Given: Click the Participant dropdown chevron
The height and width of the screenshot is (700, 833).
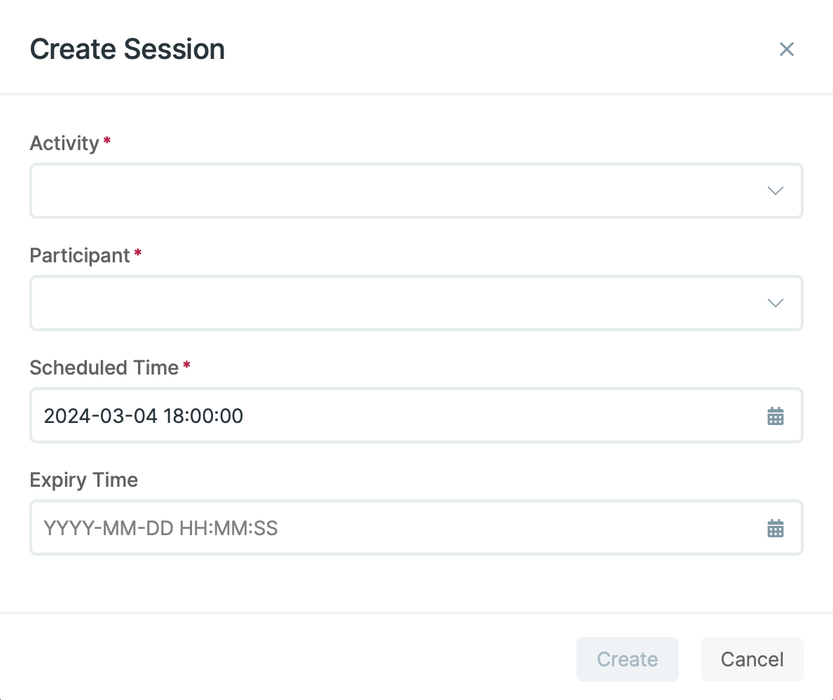Looking at the screenshot, I should coord(775,302).
